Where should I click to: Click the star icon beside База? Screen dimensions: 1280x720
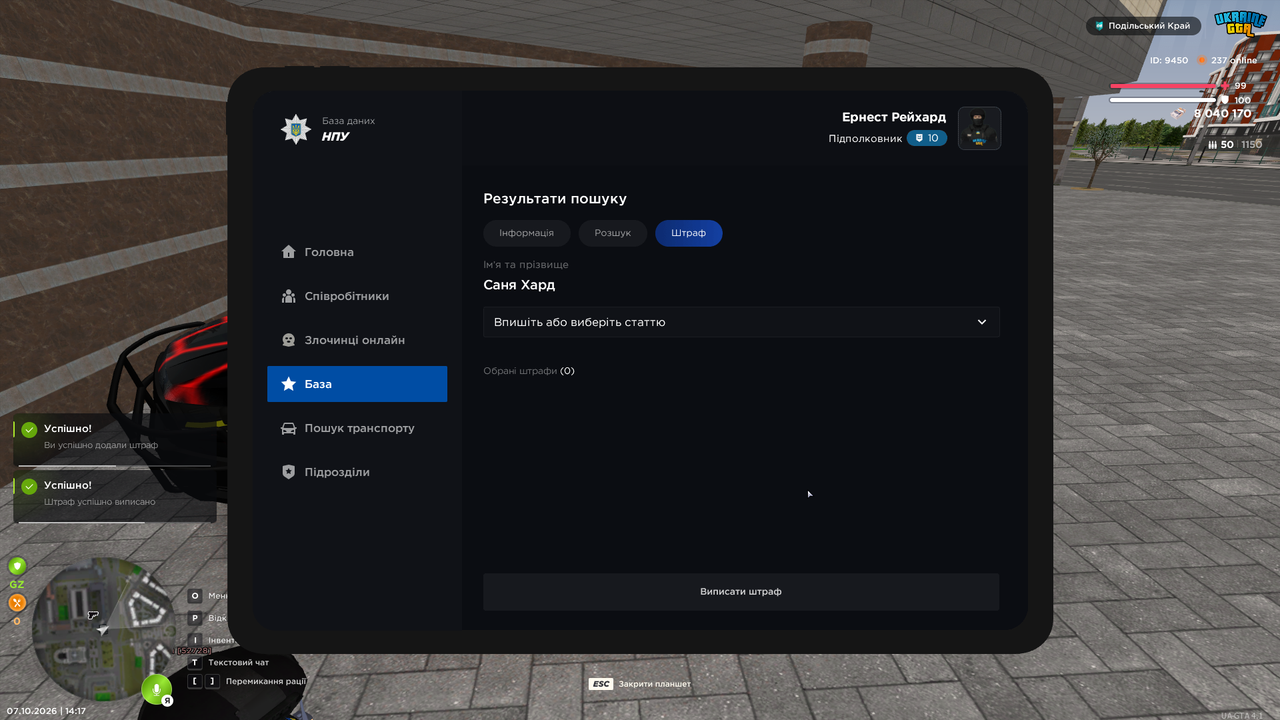[x=289, y=384]
